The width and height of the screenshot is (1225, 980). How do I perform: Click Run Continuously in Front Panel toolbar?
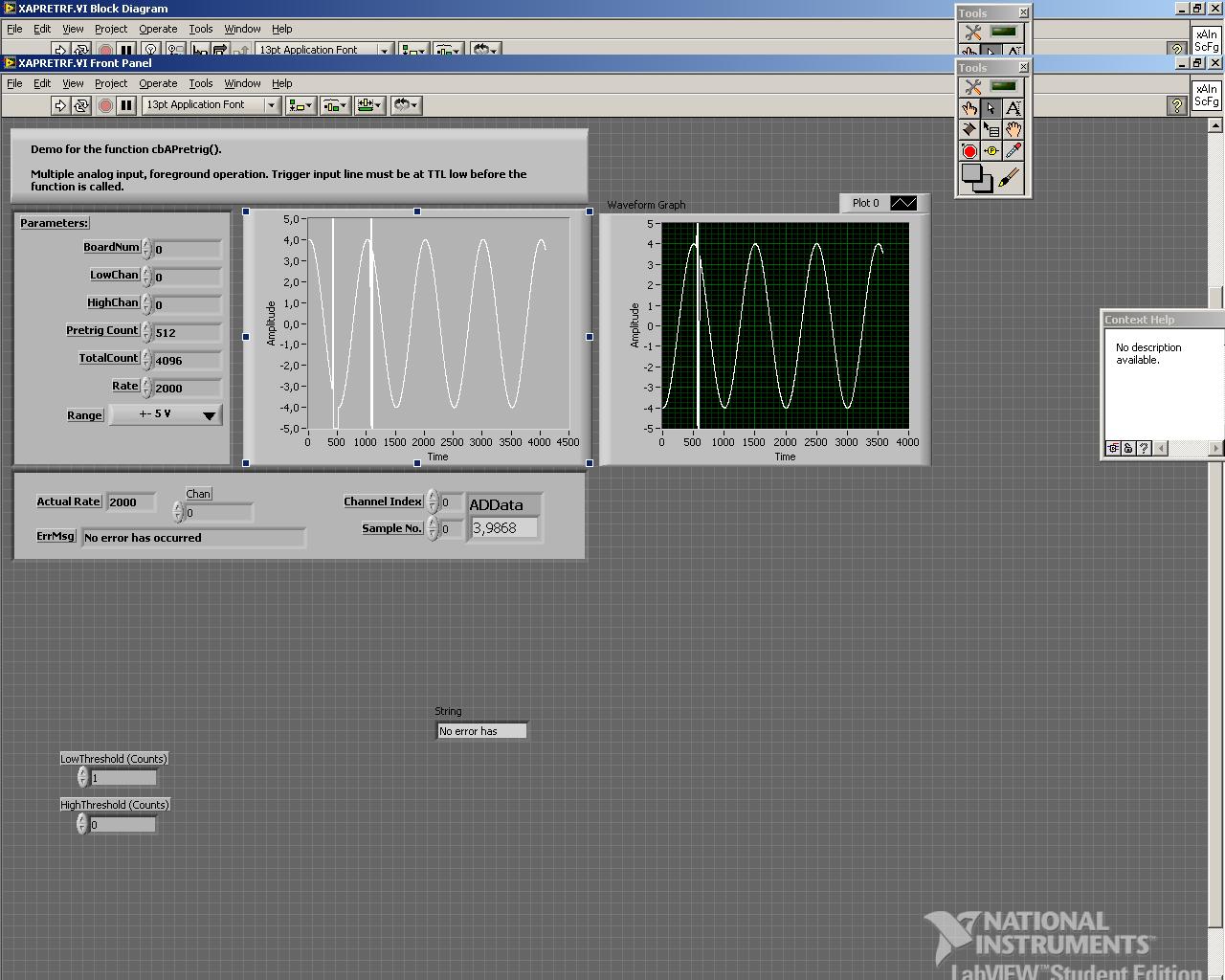81,105
